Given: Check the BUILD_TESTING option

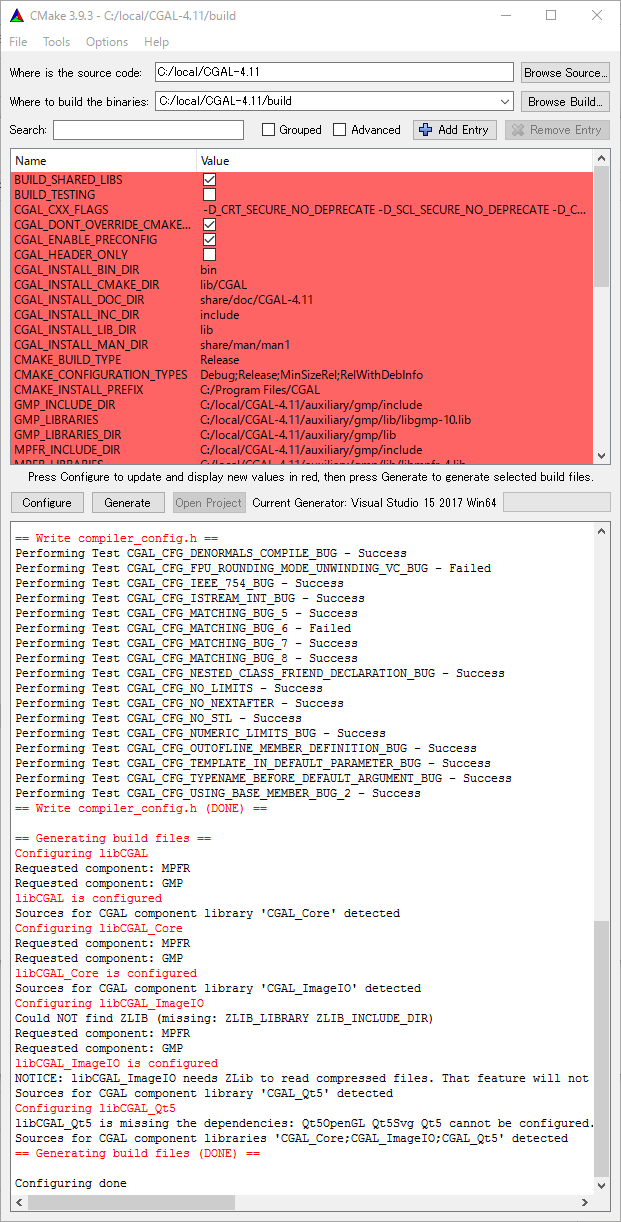Looking at the screenshot, I should 209,195.
